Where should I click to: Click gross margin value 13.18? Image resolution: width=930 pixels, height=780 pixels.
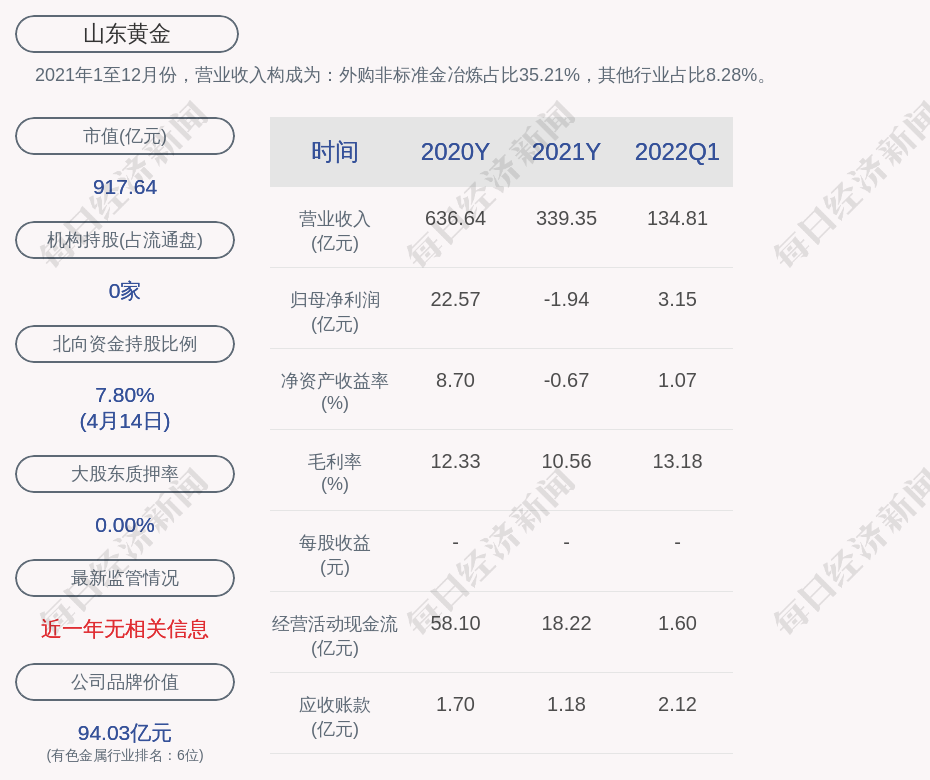677,461
